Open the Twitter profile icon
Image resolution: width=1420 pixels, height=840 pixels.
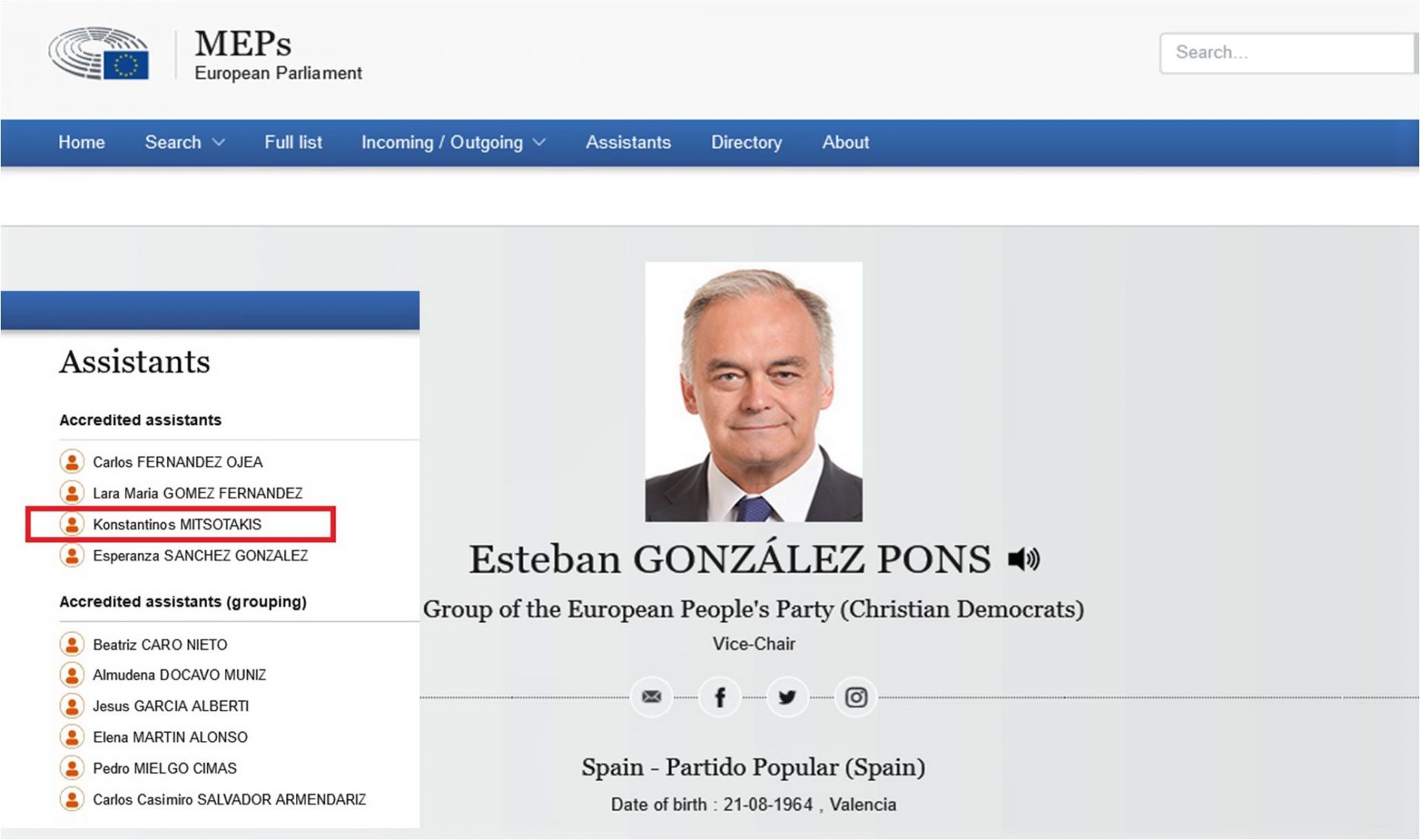pos(788,697)
